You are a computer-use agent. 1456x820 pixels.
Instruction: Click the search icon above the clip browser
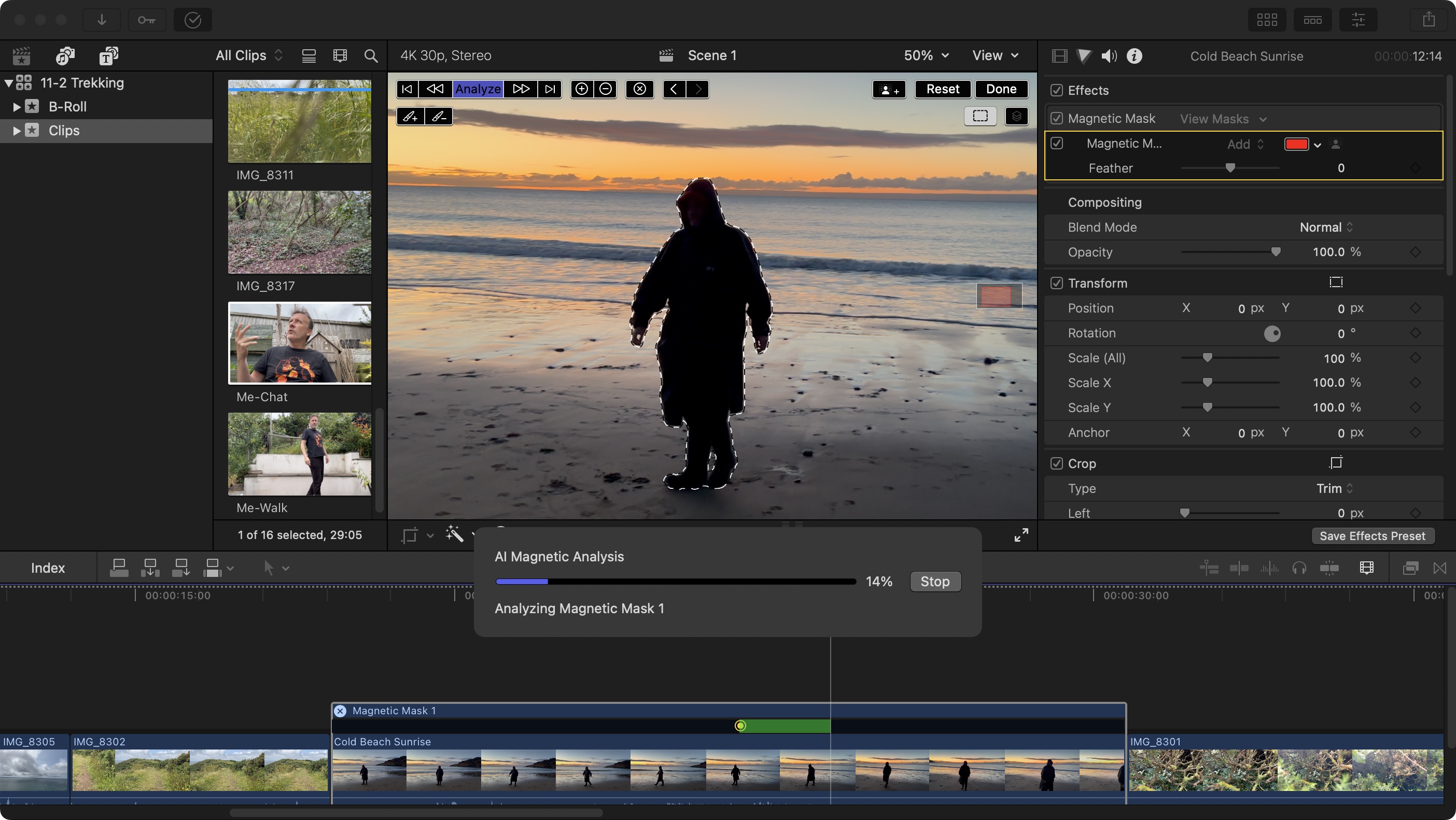tap(371, 55)
